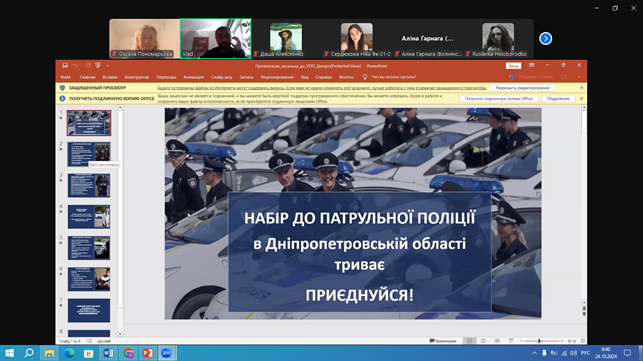Image resolution: width=643 pixels, height=361 pixels.
Task: Switch to the Вставка ribbon tab
Action: click(x=110, y=77)
